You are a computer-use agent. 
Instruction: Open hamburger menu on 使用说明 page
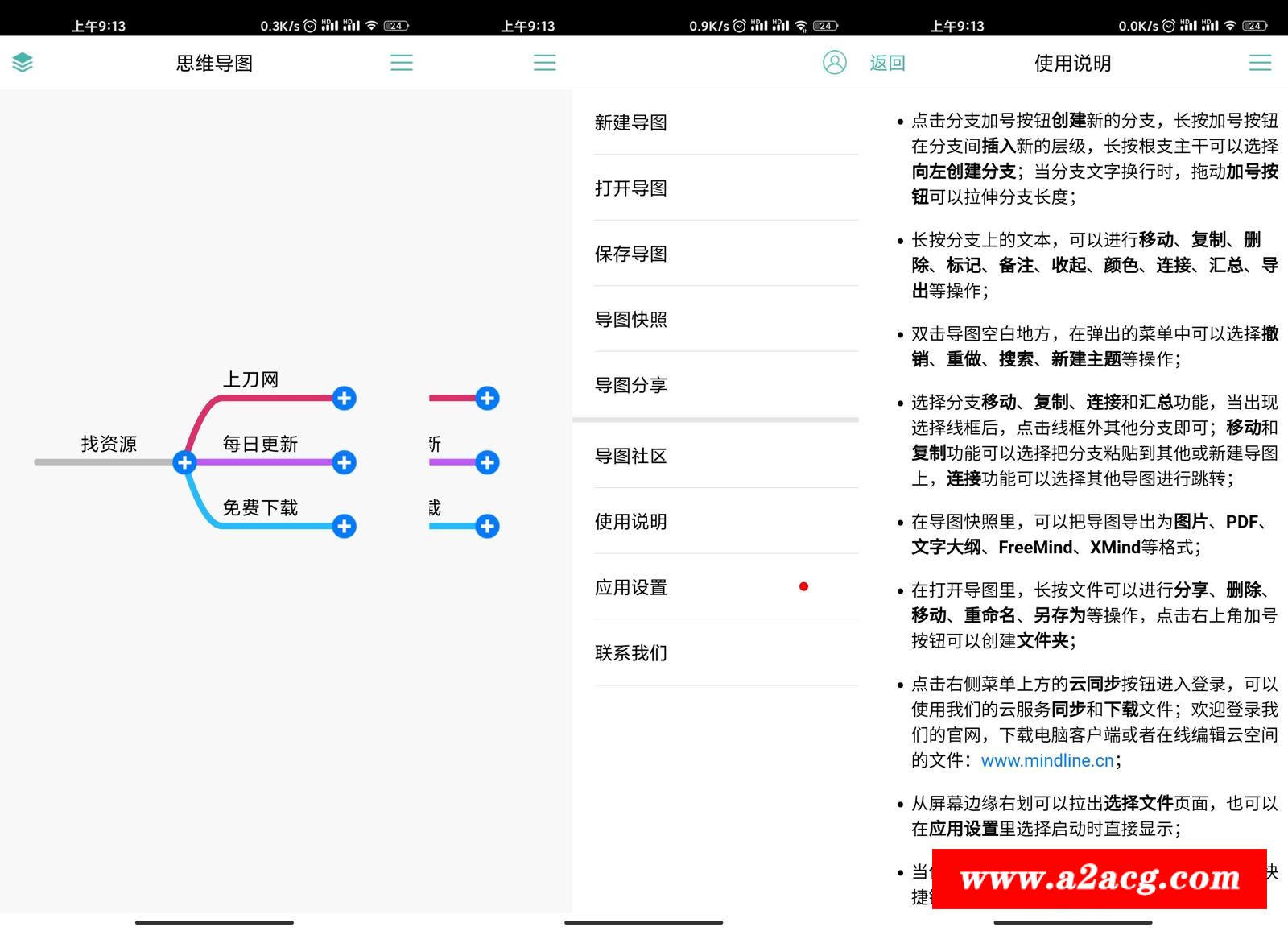pos(1259,63)
